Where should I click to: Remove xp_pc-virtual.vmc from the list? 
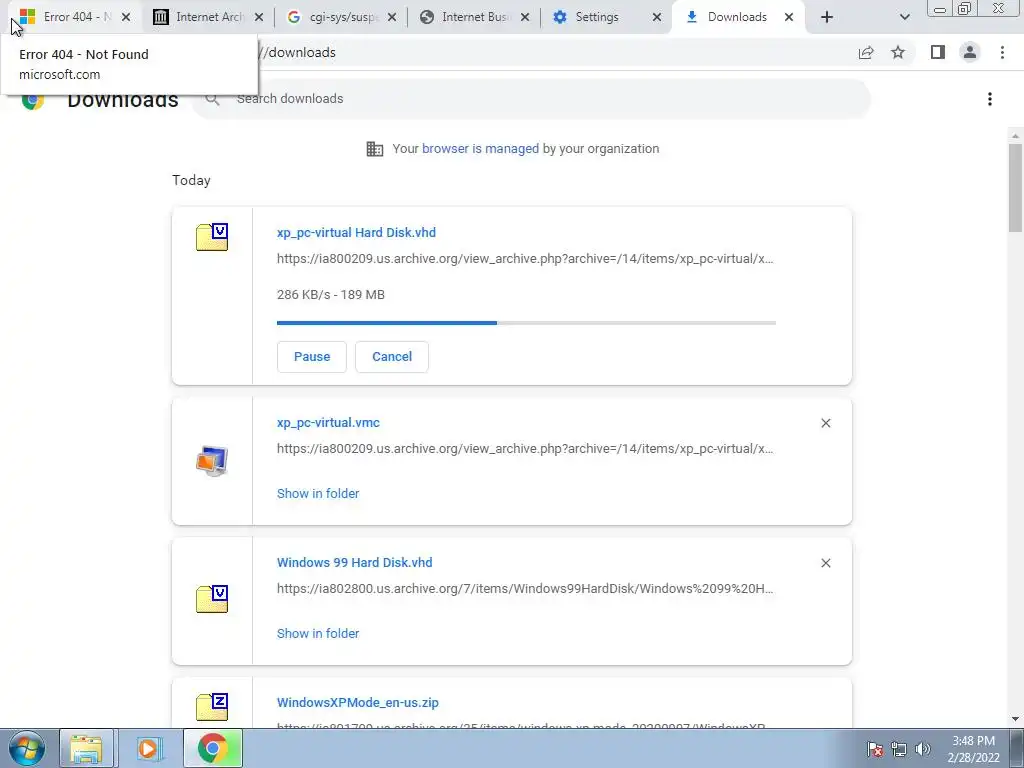click(825, 423)
